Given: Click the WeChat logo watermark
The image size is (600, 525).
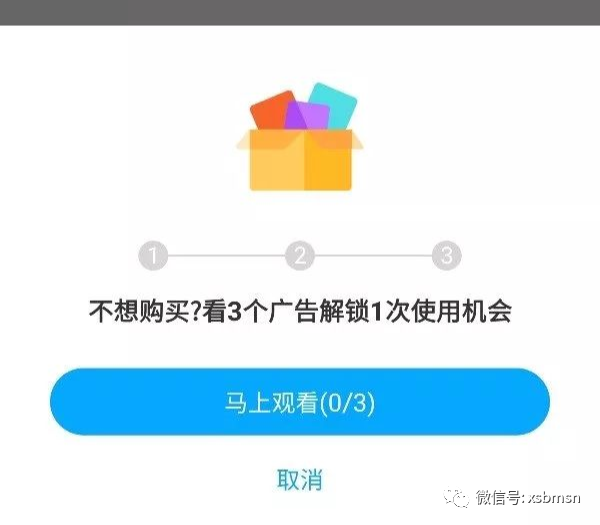Looking at the screenshot, I should tap(456, 498).
